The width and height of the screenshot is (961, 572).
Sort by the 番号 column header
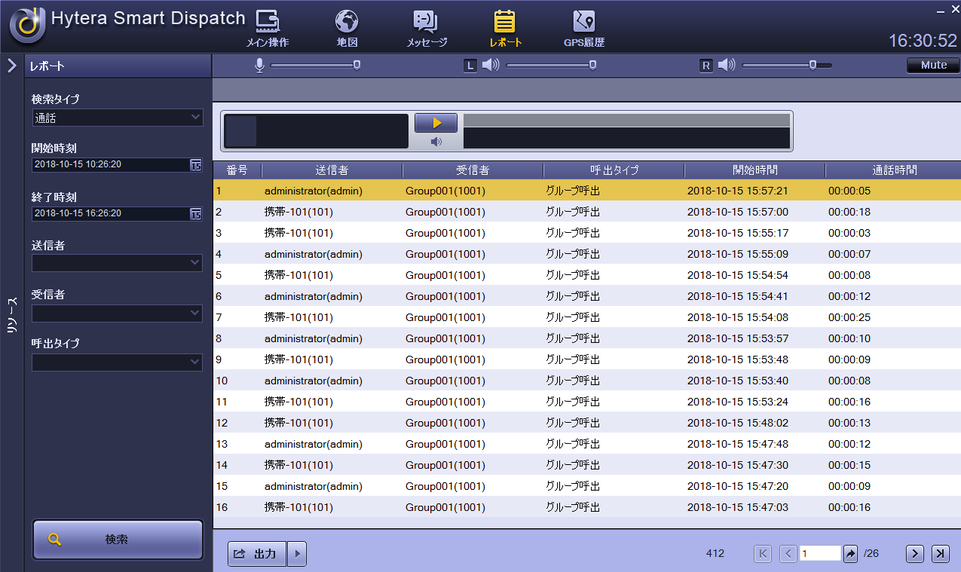[x=237, y=170]
